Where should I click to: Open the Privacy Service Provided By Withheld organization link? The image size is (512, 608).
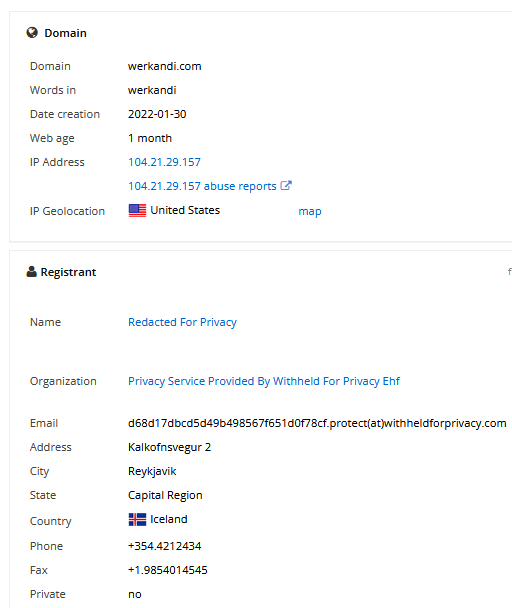264,381
